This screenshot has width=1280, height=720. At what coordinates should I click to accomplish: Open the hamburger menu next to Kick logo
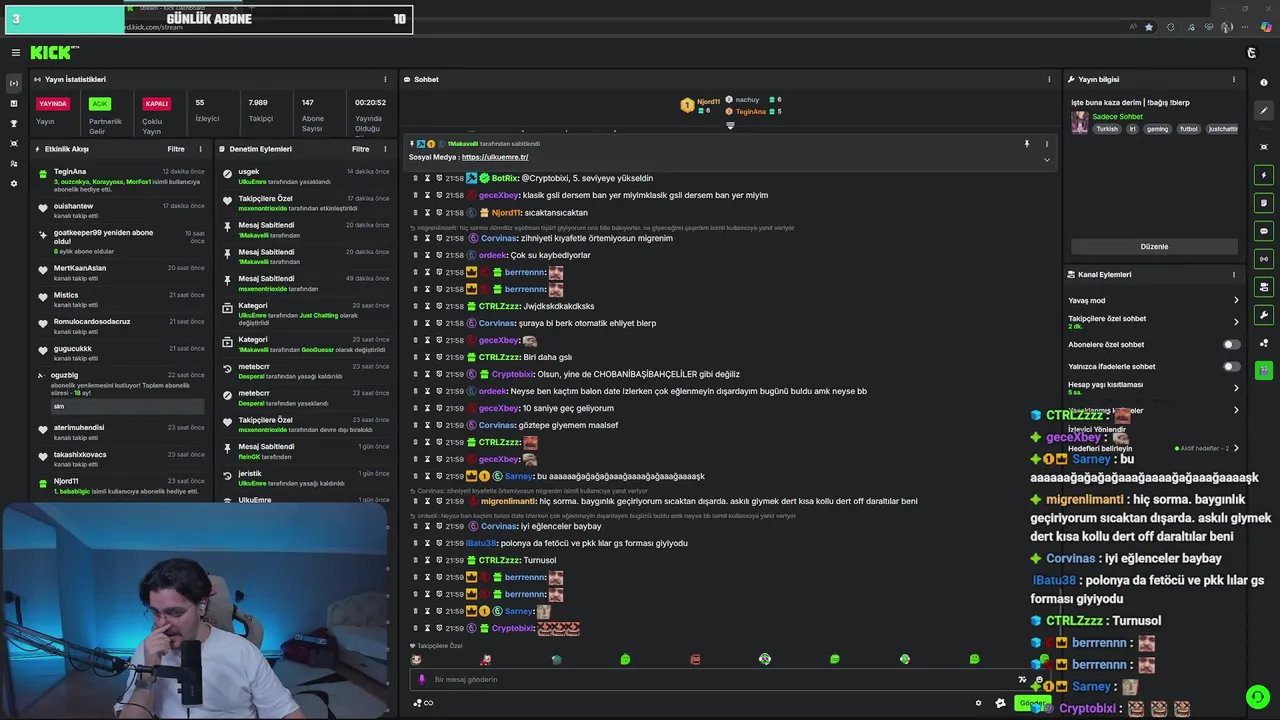(15, 53)
